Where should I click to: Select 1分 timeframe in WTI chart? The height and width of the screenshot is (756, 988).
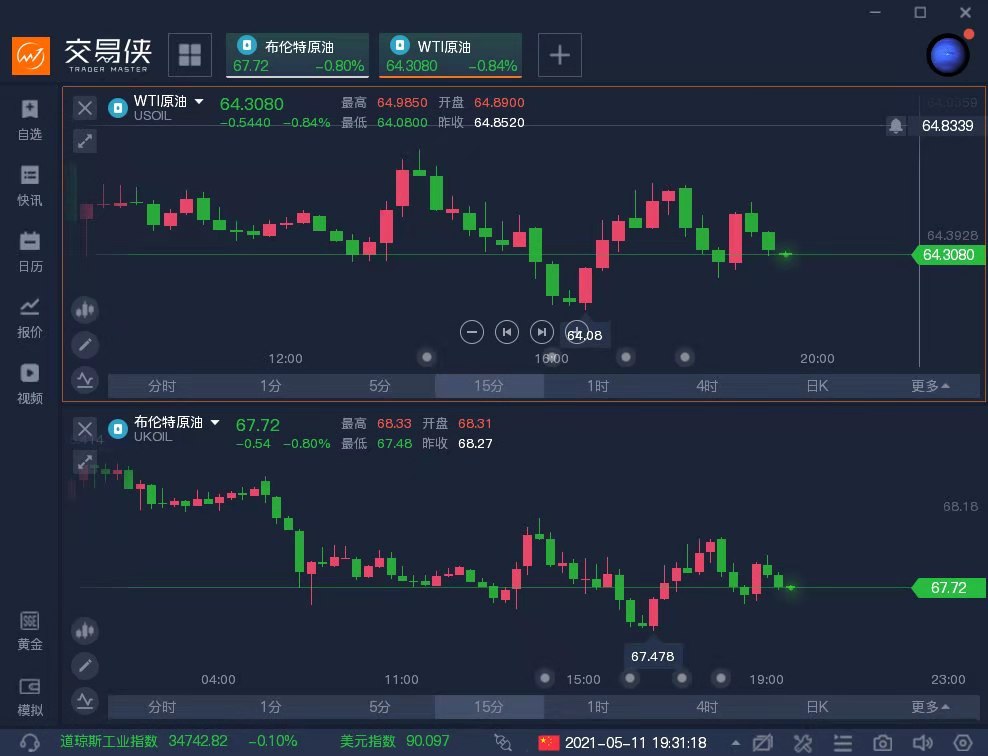click(x=271, y=386)
